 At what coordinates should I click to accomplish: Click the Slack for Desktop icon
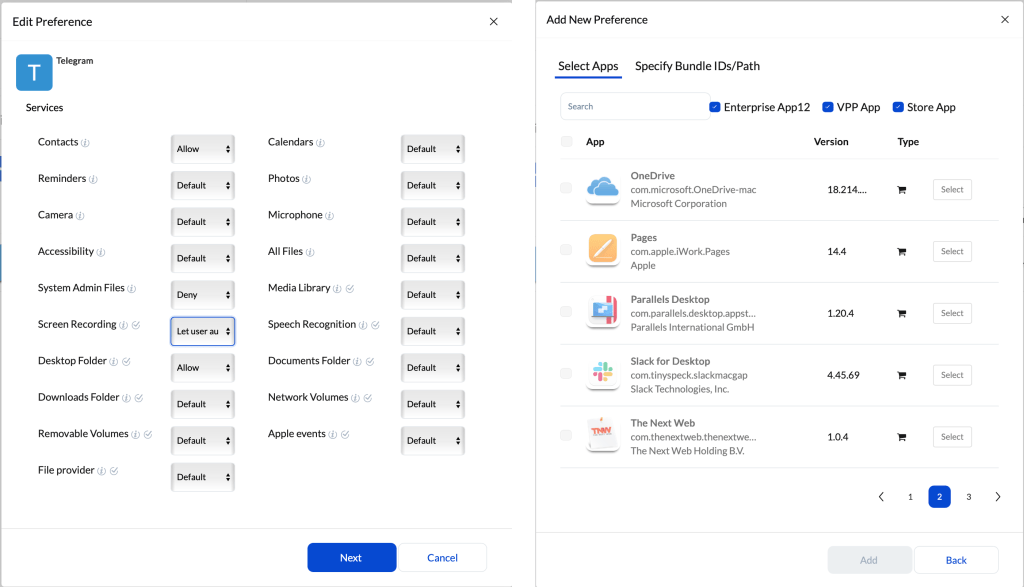pyautogui.click(x=603, y=375)
